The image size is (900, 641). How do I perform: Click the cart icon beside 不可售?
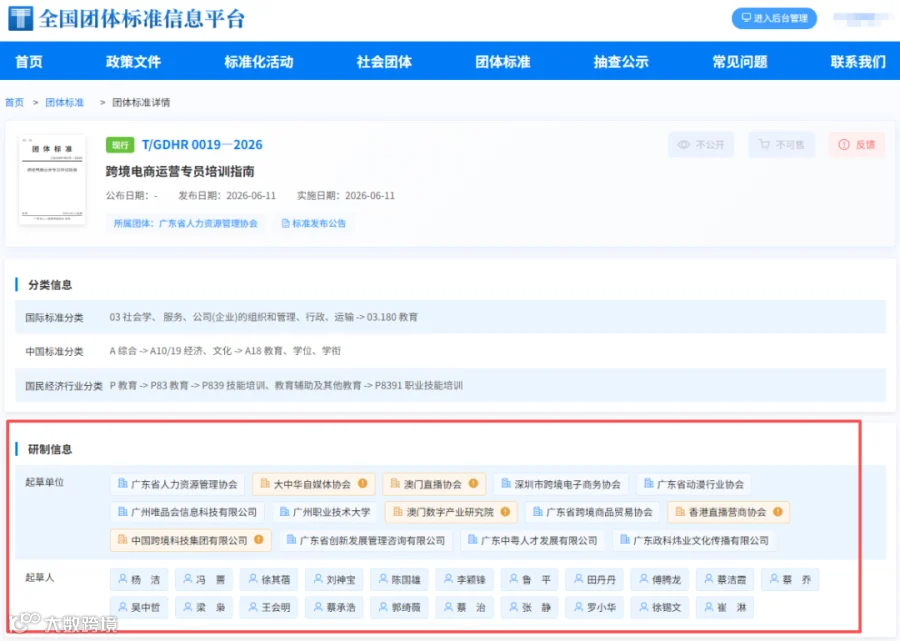tap(764, 145)
